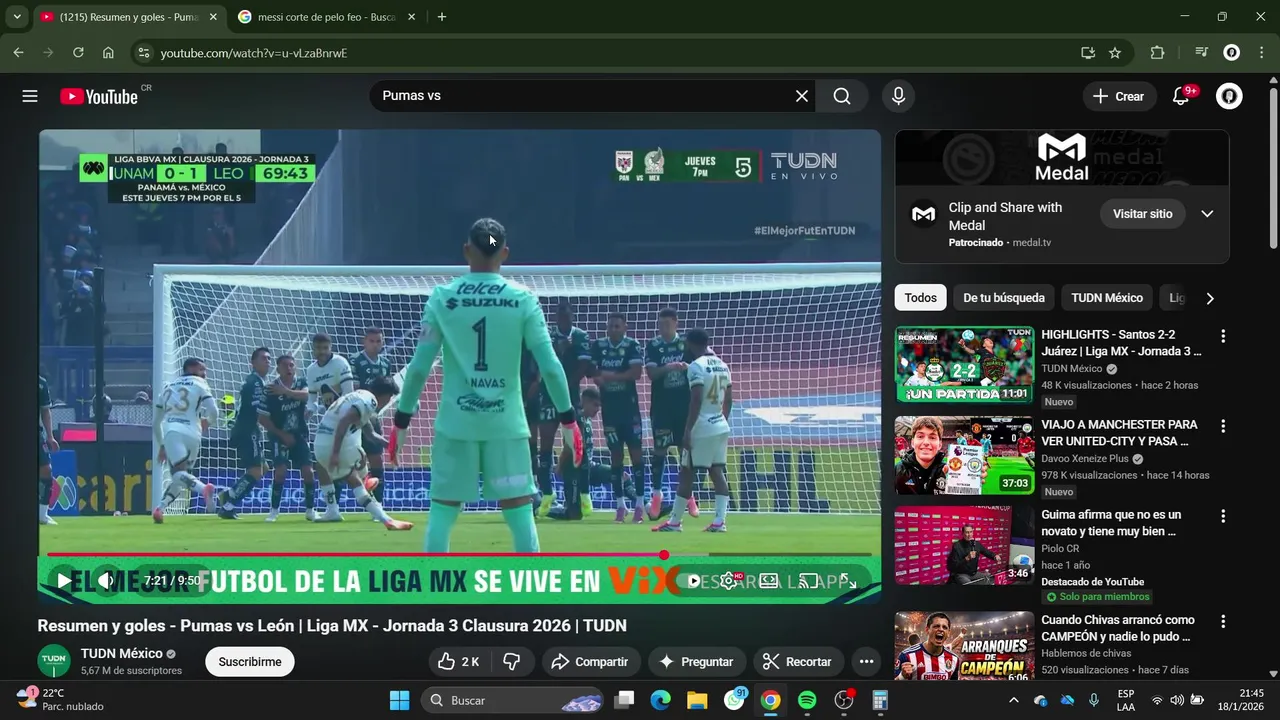
Task: Open options for Santos 2-2 Juárez video
Action: [1222, 336]
